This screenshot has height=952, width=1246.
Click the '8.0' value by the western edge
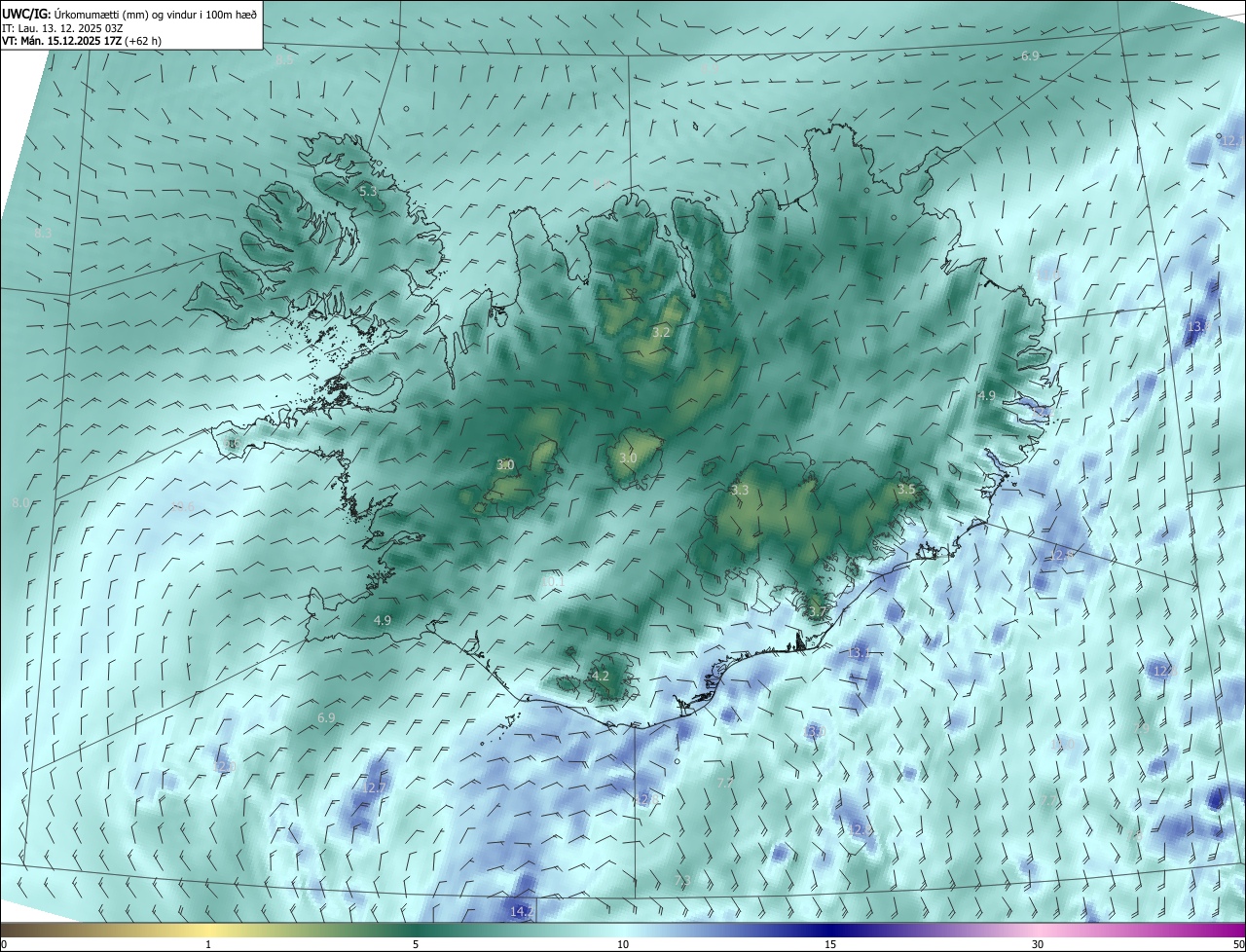coord(20,502)
